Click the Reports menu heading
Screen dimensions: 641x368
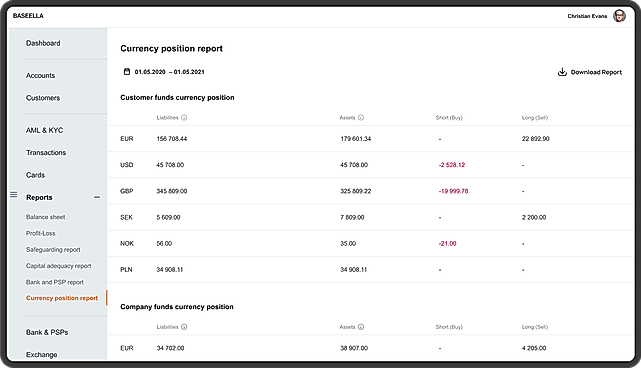point(39,197)
